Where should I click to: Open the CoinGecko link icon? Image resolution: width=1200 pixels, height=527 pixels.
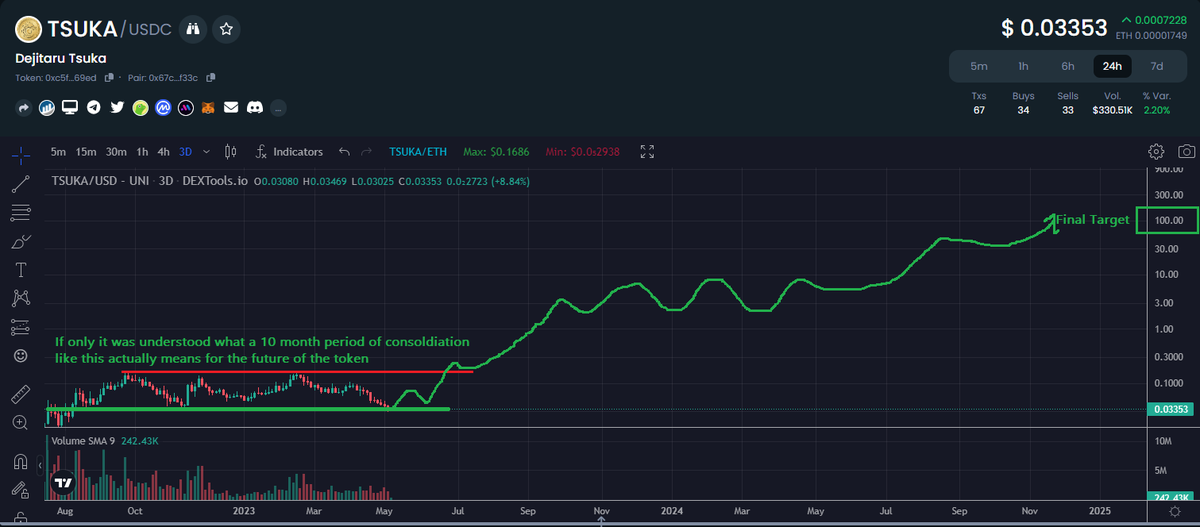point(140,107)
